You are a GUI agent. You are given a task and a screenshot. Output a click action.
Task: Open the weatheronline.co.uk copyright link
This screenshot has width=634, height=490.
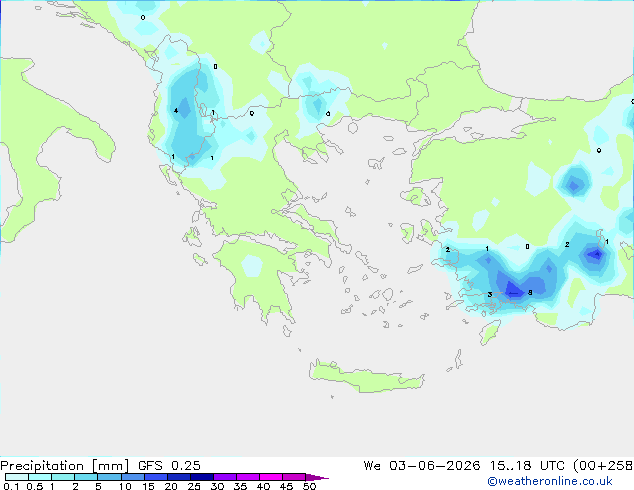click(550, 481)
